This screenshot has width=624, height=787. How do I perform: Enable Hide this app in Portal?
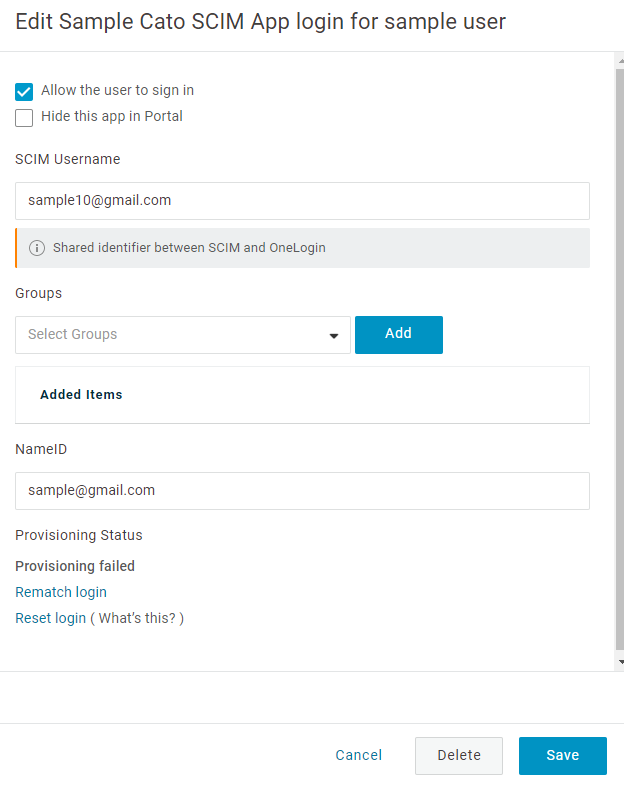tap(24, 118)
